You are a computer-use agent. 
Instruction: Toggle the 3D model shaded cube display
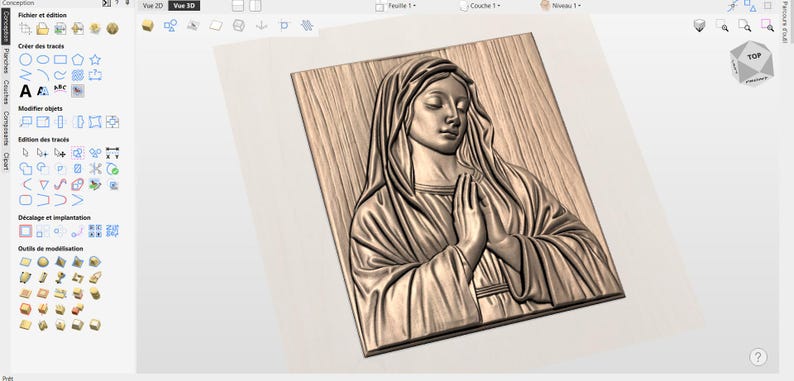coord(147,25)
